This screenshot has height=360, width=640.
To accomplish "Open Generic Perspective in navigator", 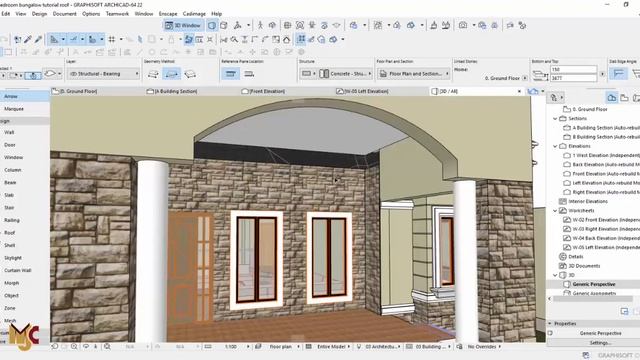I will coord(593,284).
